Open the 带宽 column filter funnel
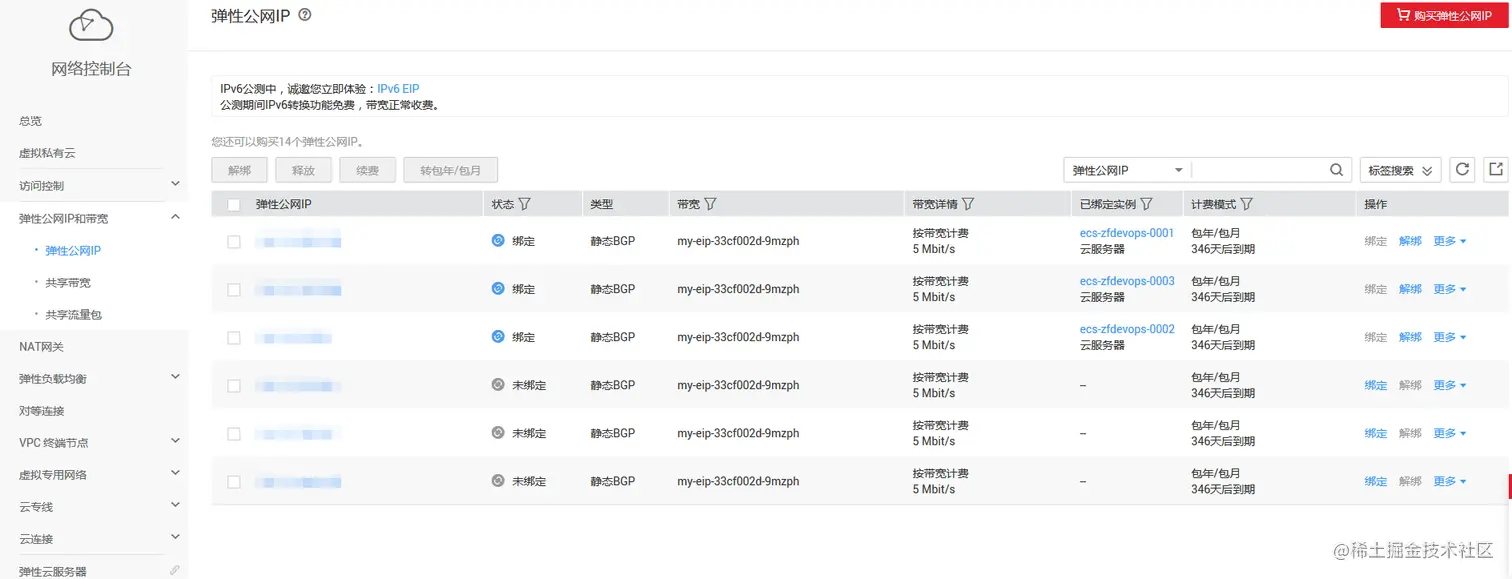The image size is (1512, 579). click(710, 204)
